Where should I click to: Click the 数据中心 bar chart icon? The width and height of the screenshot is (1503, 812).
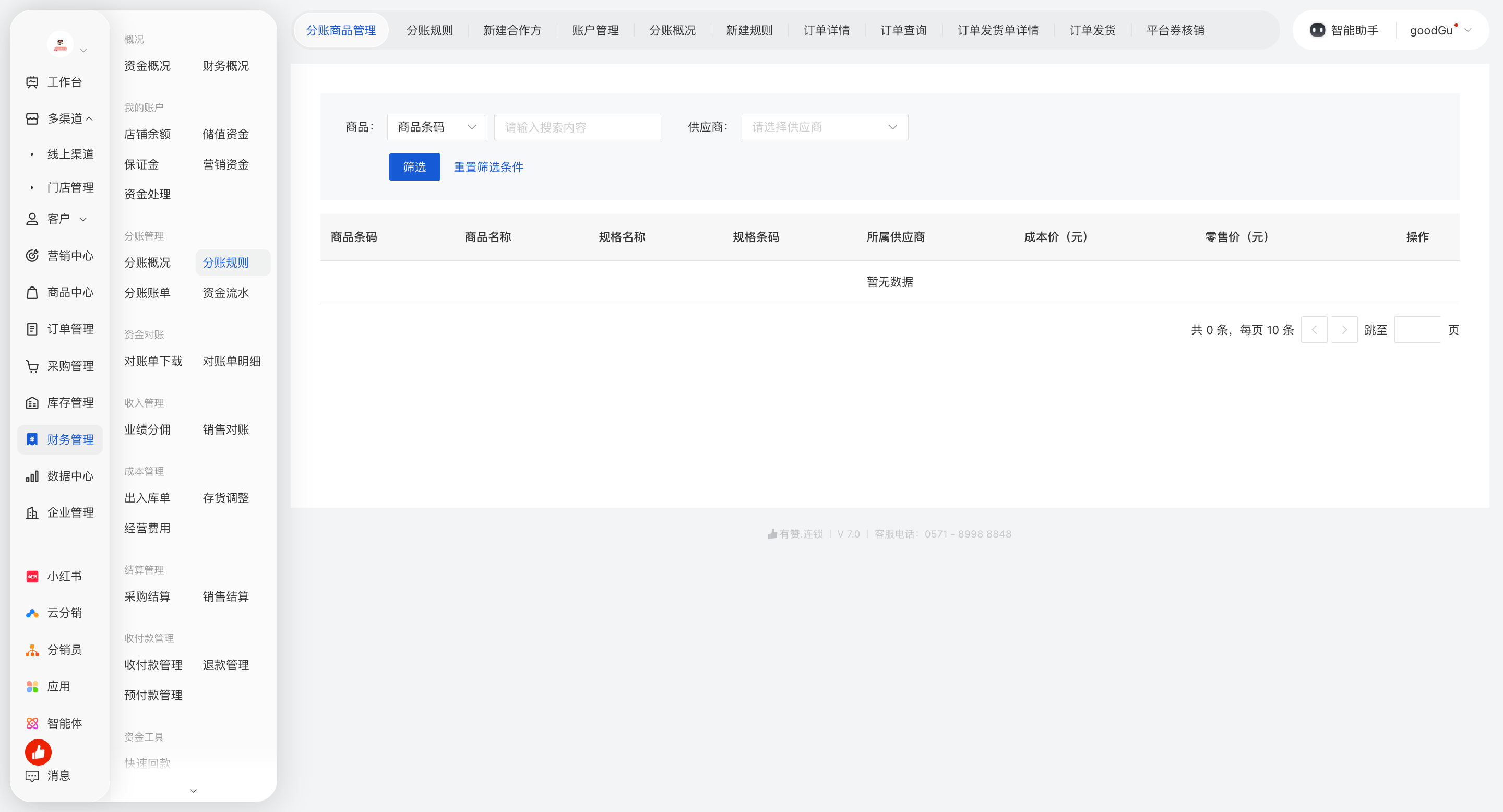(x=32, y=476)
